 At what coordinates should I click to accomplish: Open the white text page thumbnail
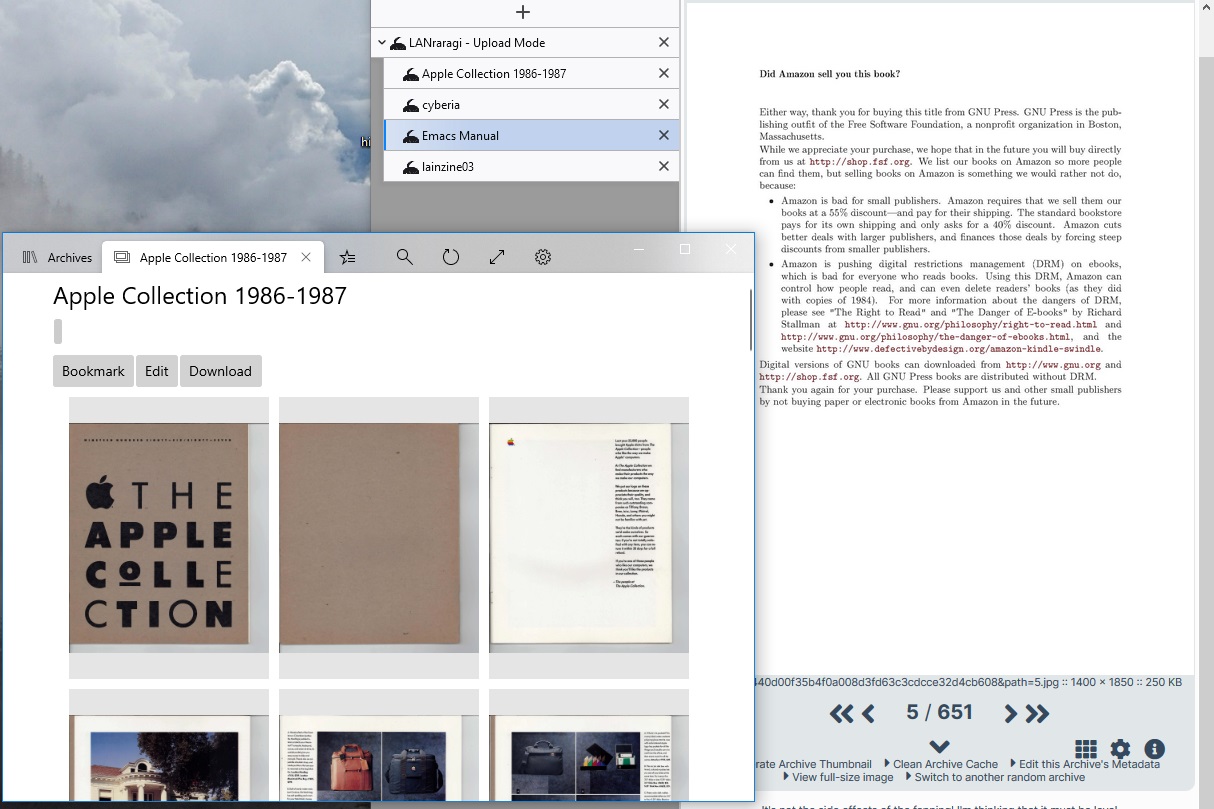pos(589,538)
